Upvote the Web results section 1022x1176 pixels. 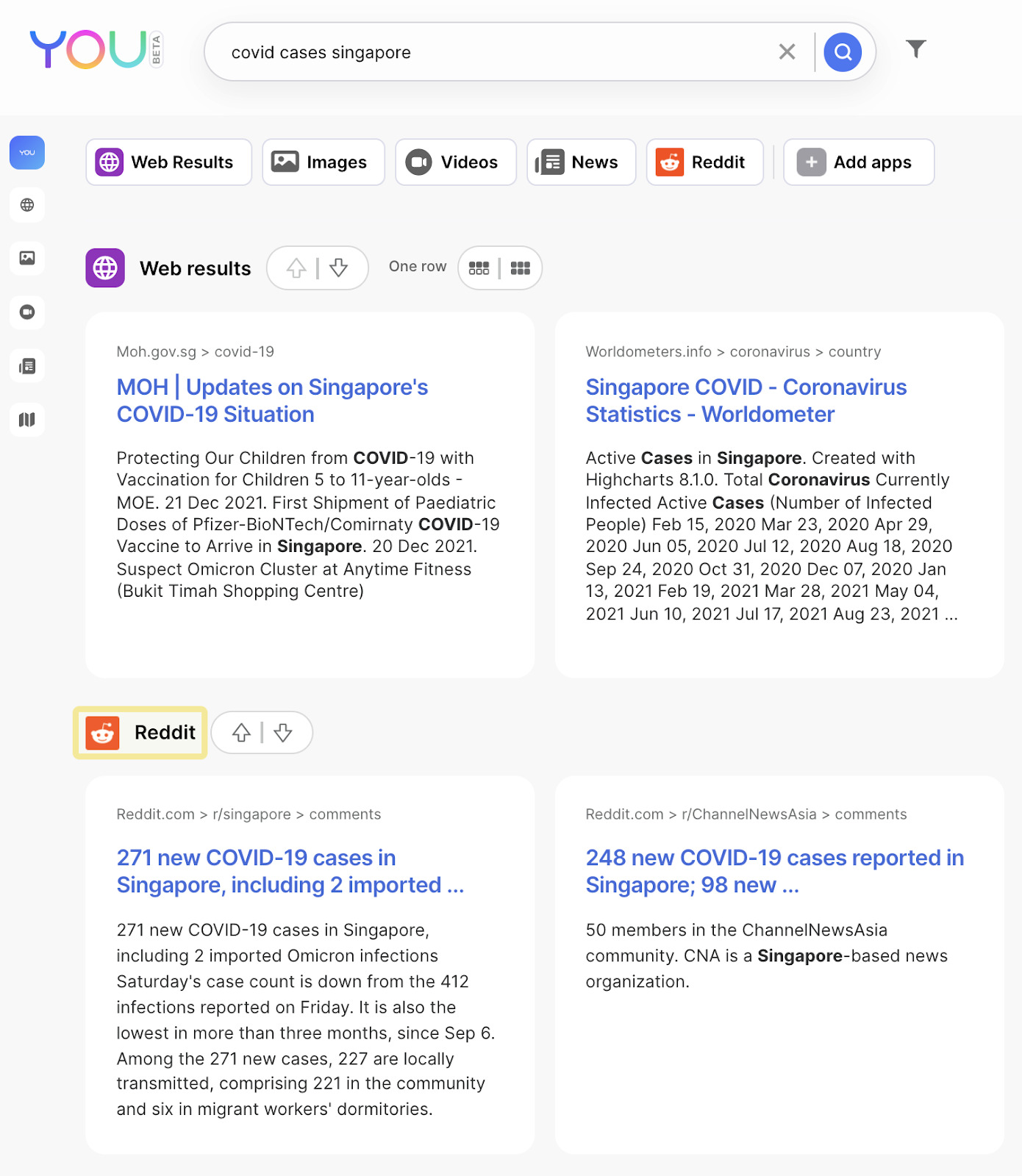pyautogui.click(x=296, y=268)
